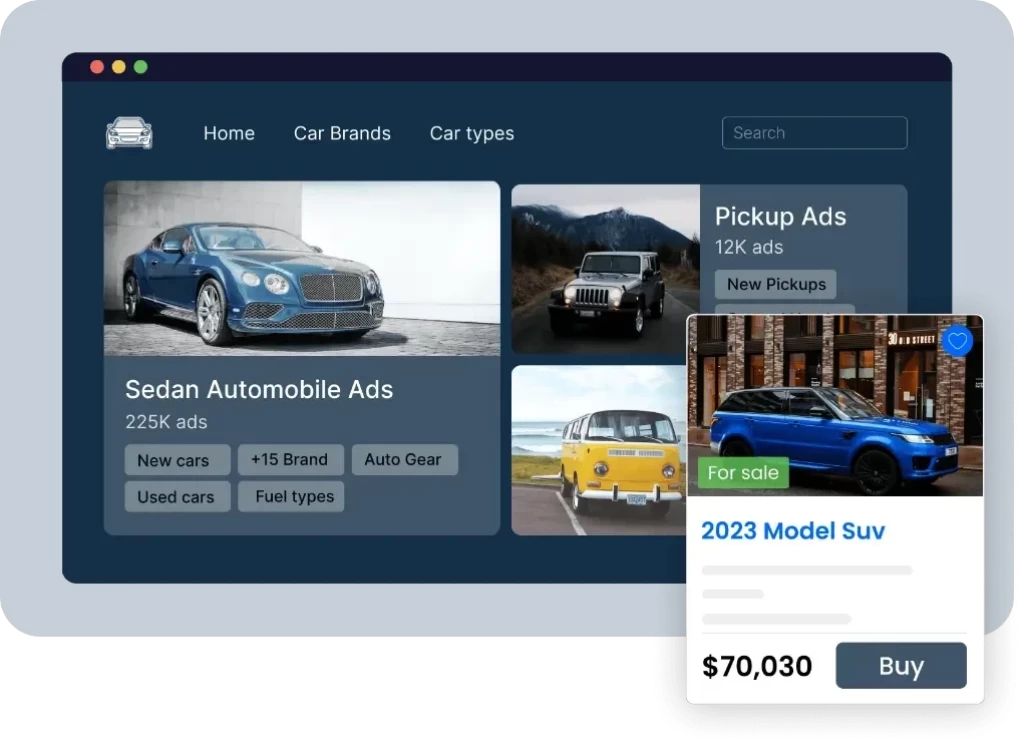This screenshot has height=749, width=1027.
Task: Click the New Pickups tag
Action: click(x=775, y=284)
